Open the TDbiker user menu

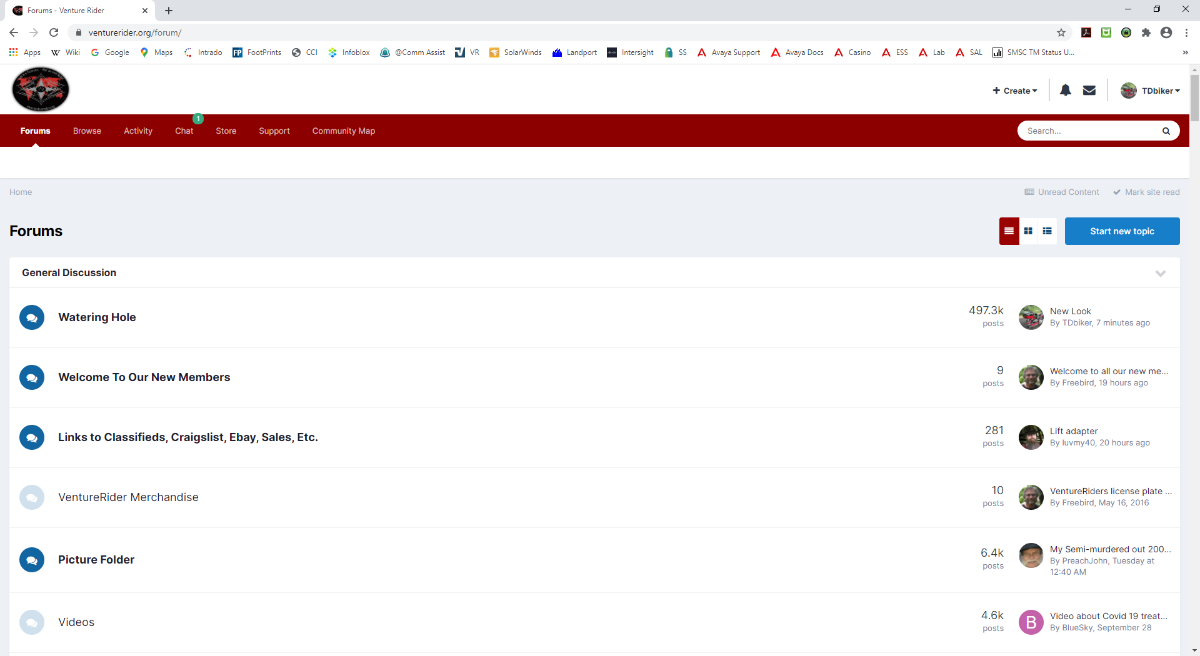[1150, 90]
